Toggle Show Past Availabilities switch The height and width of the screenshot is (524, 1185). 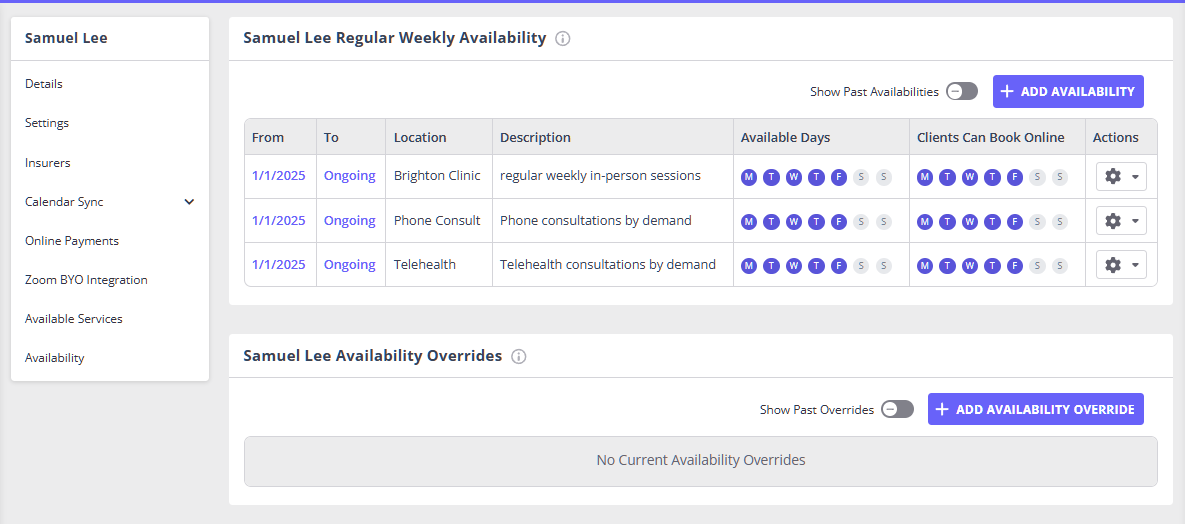point(962,91)
